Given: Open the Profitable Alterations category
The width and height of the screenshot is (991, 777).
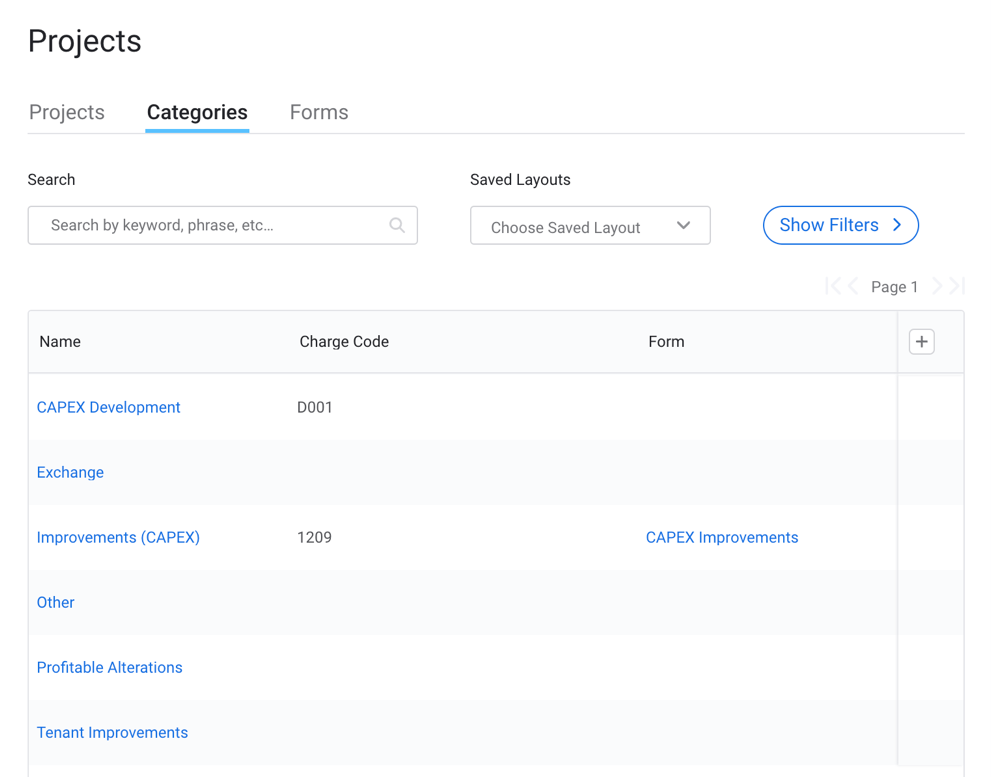Looking at the screenshot, I should [110, 667].
